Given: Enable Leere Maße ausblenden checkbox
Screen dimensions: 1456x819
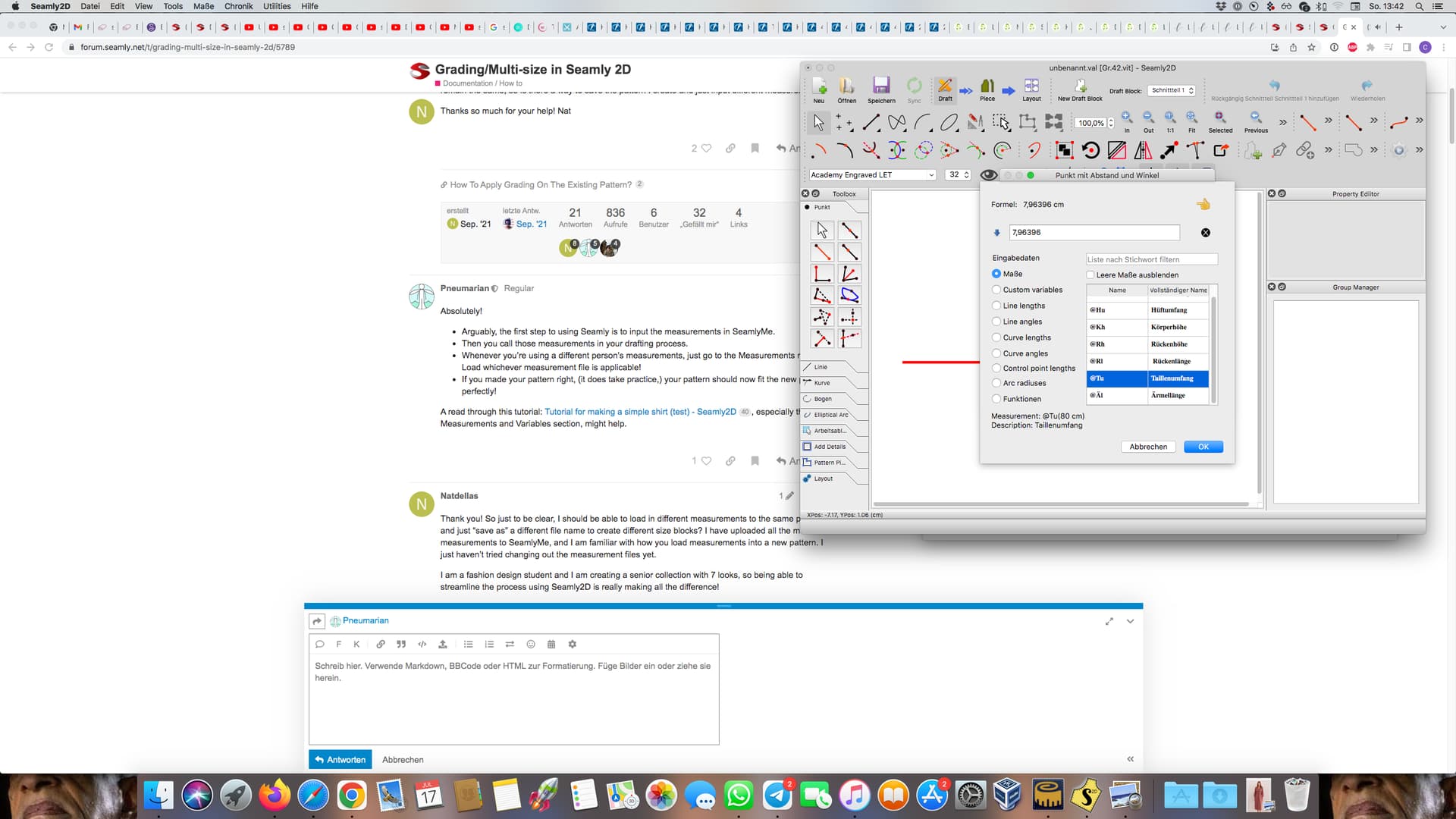Looking at the screenshot, I should click(1090, 275).
